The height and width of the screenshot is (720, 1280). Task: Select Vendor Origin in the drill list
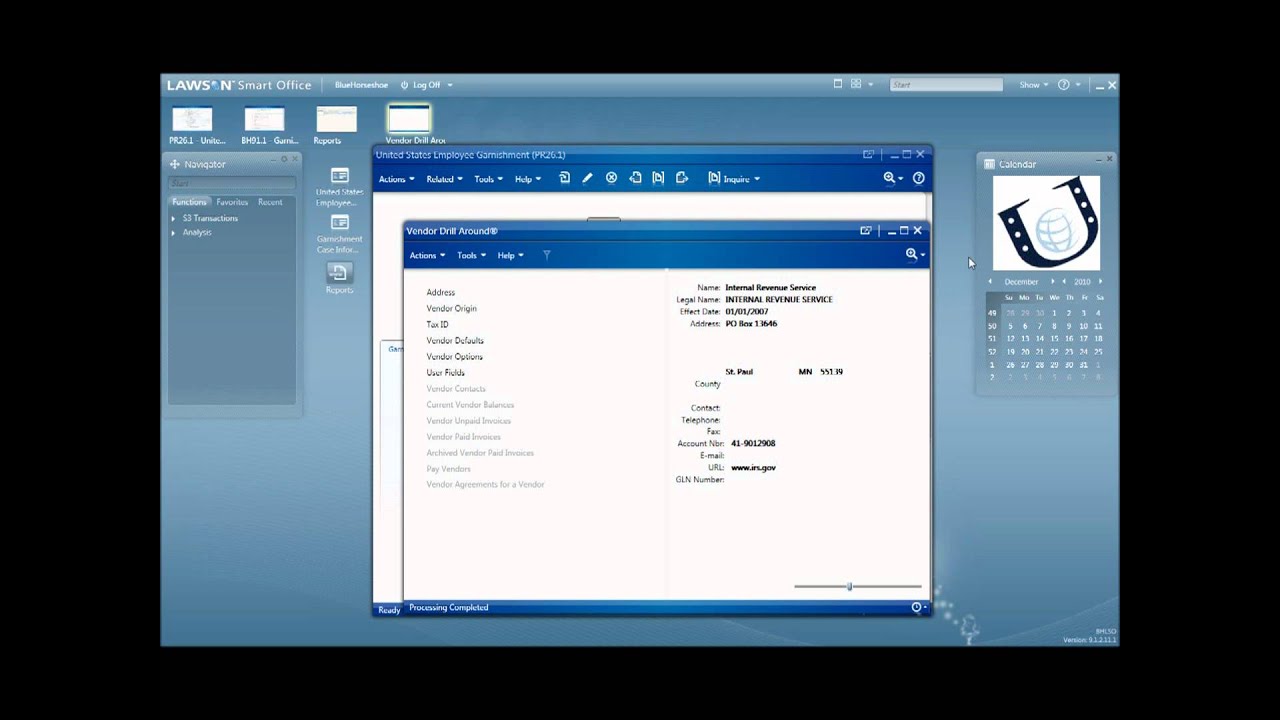pos(451,308)
